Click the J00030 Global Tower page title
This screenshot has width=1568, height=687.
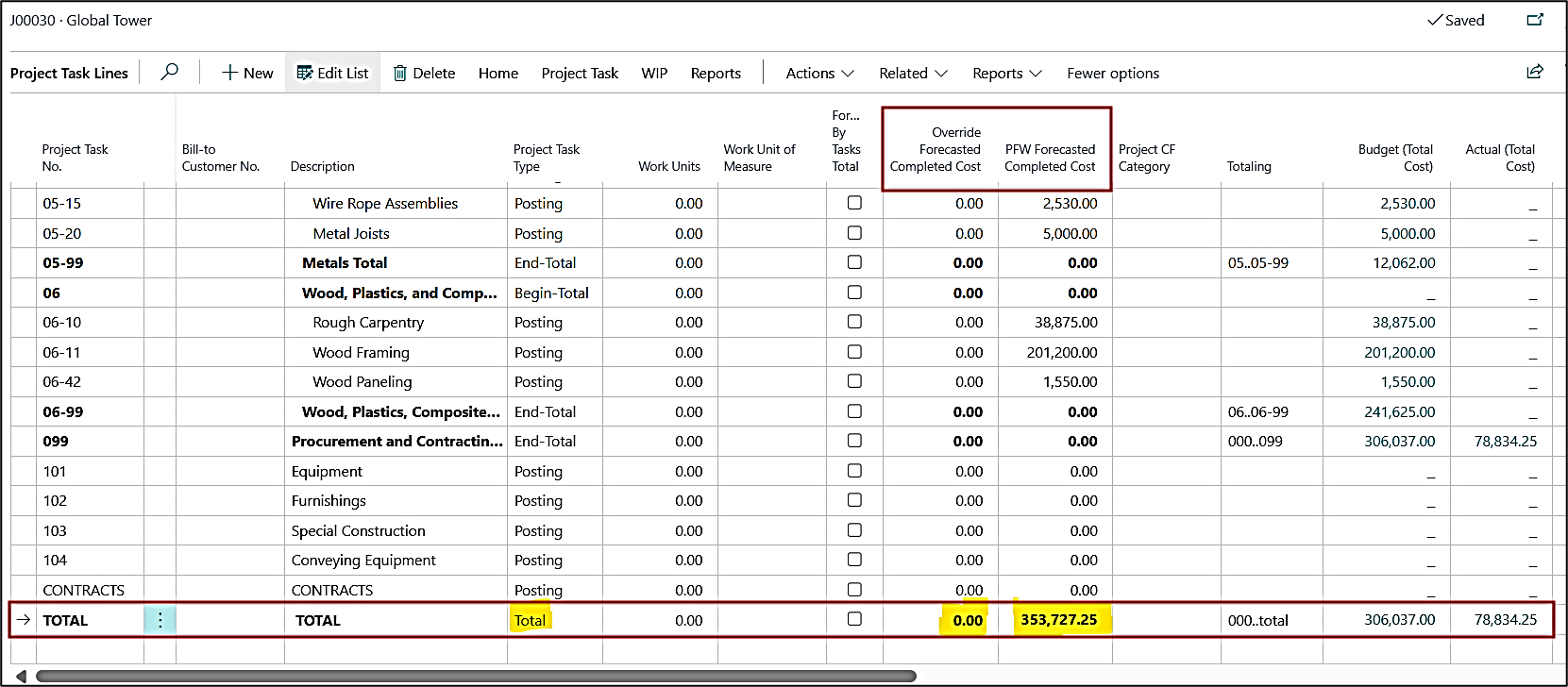(x=80, y=20)
